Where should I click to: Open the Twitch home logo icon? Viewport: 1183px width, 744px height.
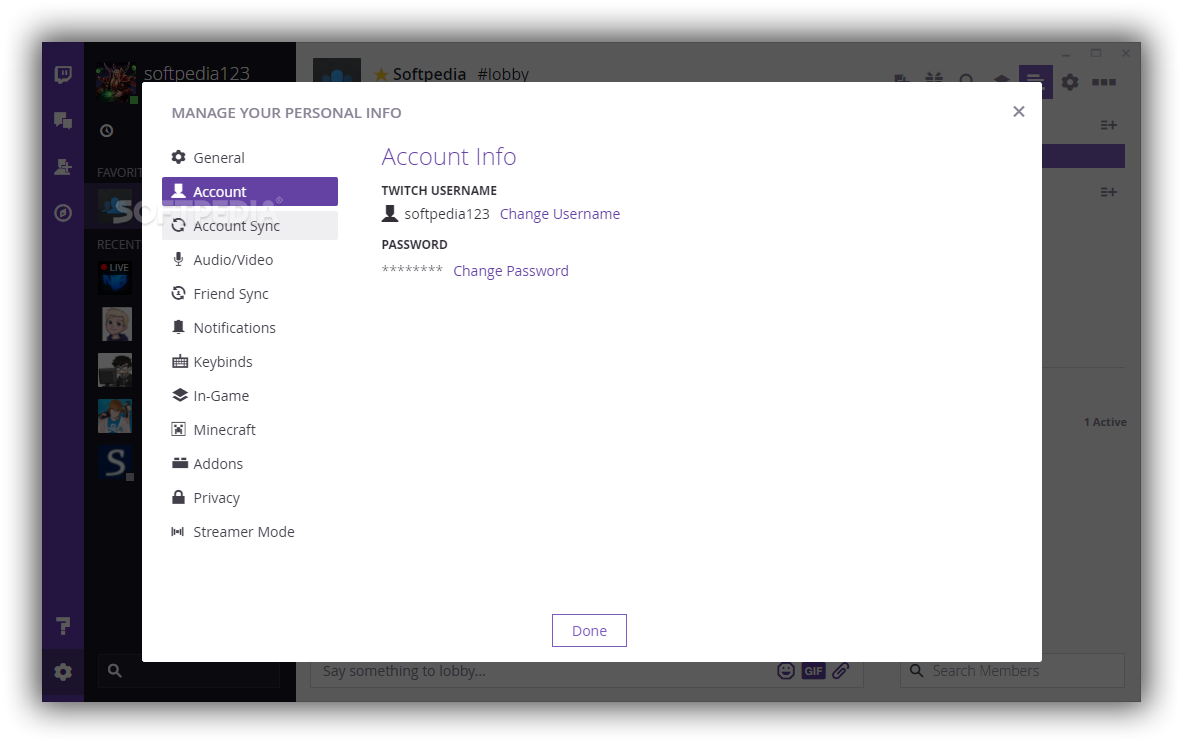click(63, 74)
